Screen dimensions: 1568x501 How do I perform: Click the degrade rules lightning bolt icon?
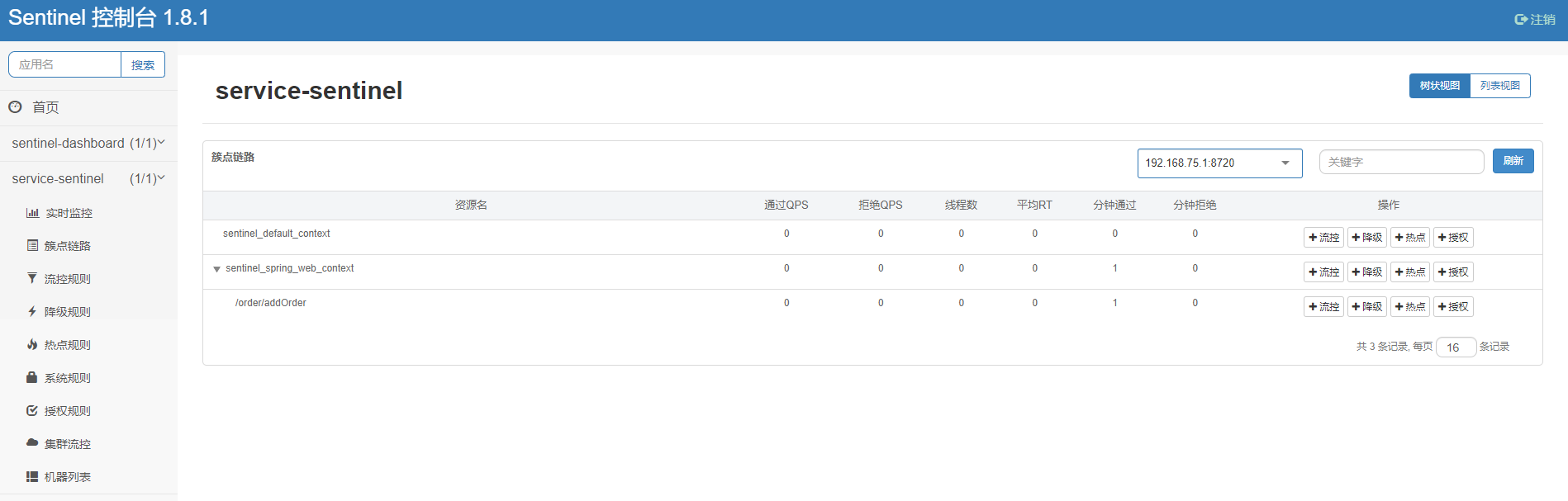pyautogui.click(x=32, y=312)
